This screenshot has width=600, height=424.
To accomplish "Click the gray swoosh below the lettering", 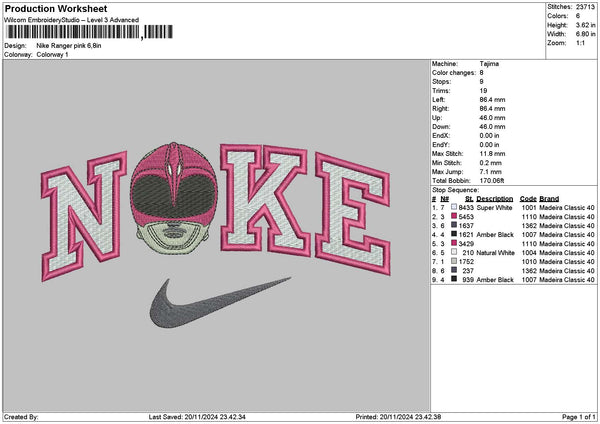I will click(x=219, y=303).
